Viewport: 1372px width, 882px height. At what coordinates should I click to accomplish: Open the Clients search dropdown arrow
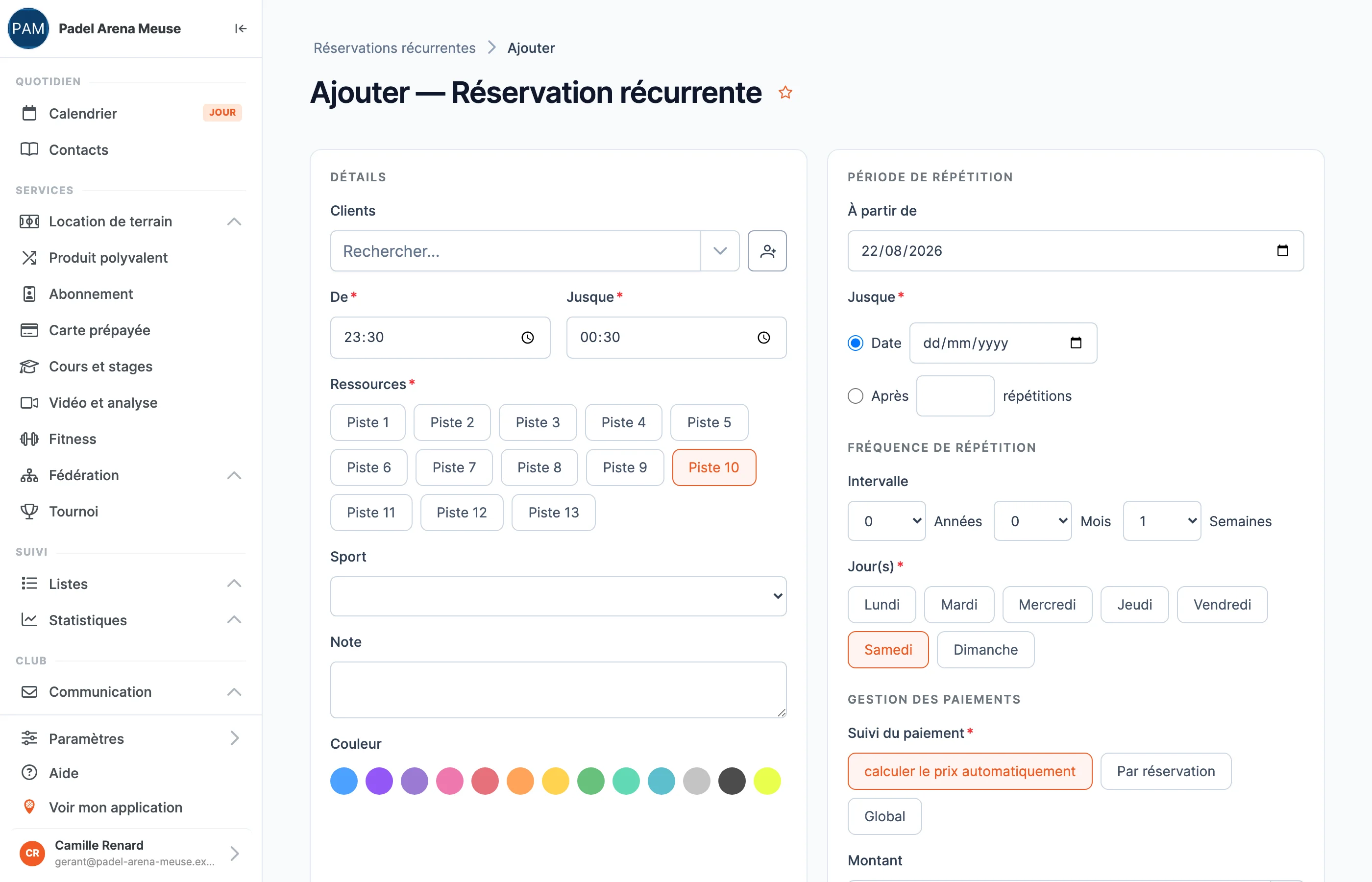pyautogui.click(x=720, y=251)
